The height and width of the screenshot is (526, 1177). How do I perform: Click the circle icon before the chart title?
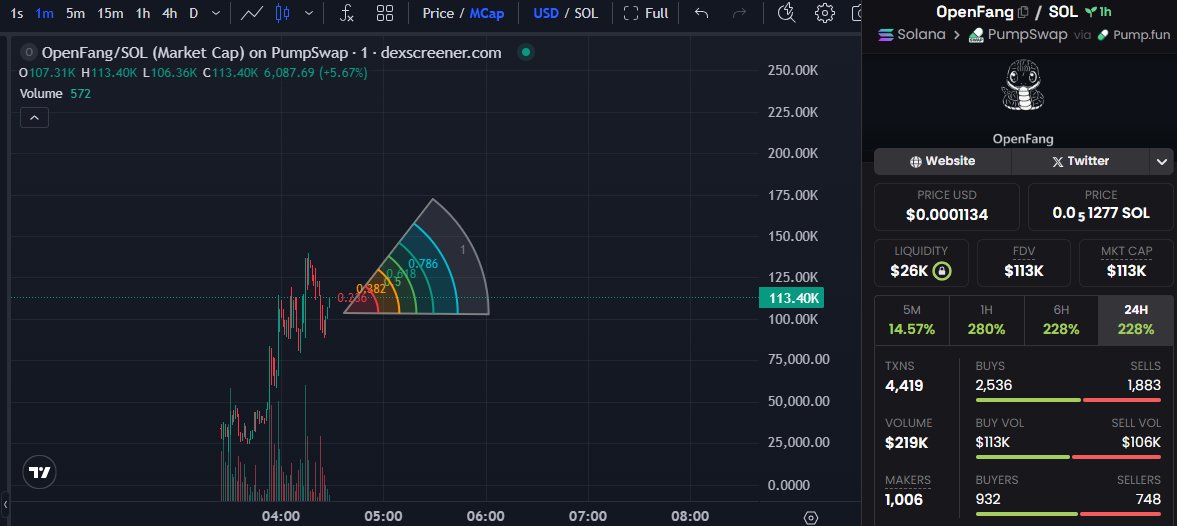[29, 53]
